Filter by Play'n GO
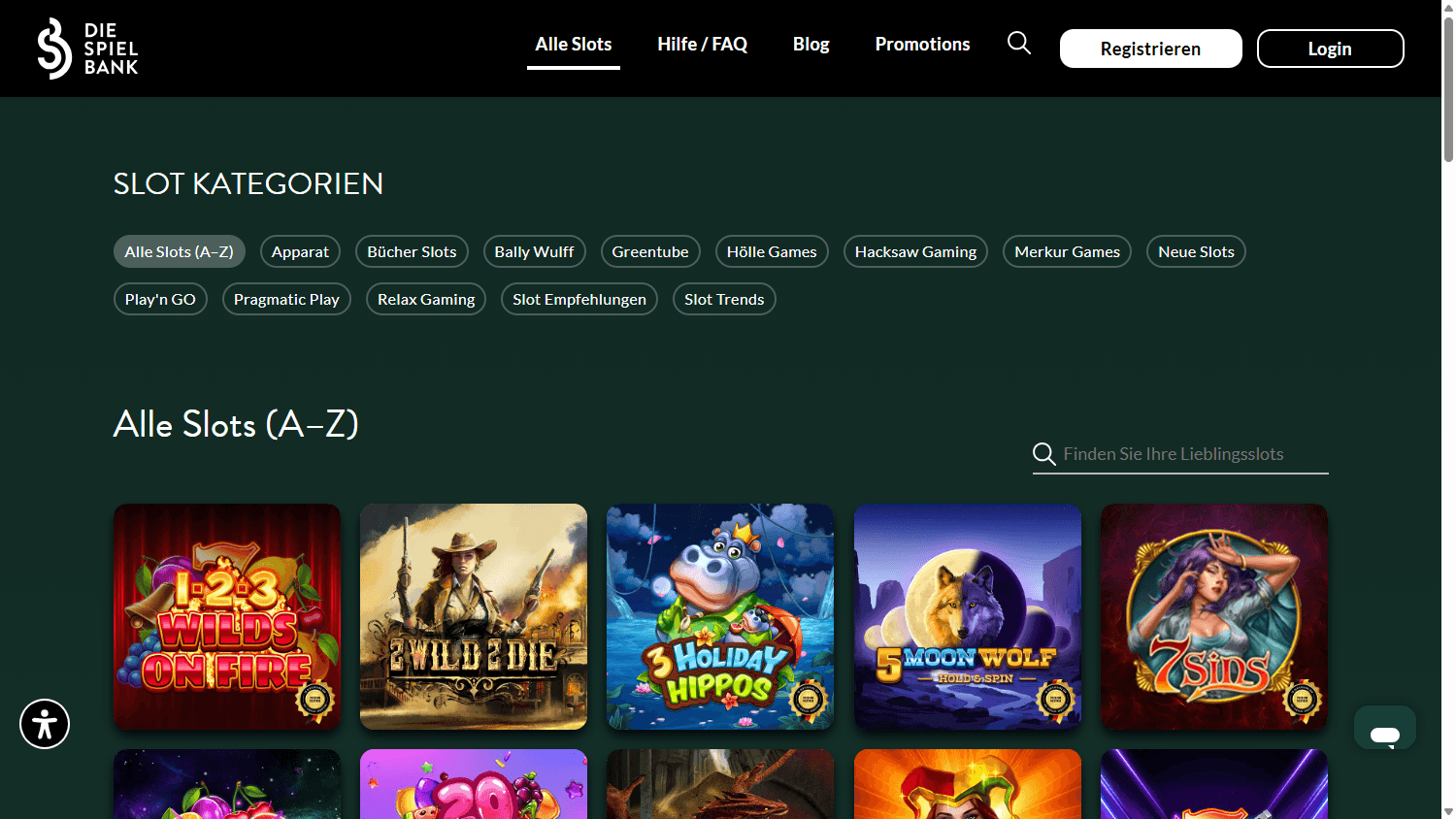The width and height of the screenshot is (1456, 819). (x=160, y=299)
